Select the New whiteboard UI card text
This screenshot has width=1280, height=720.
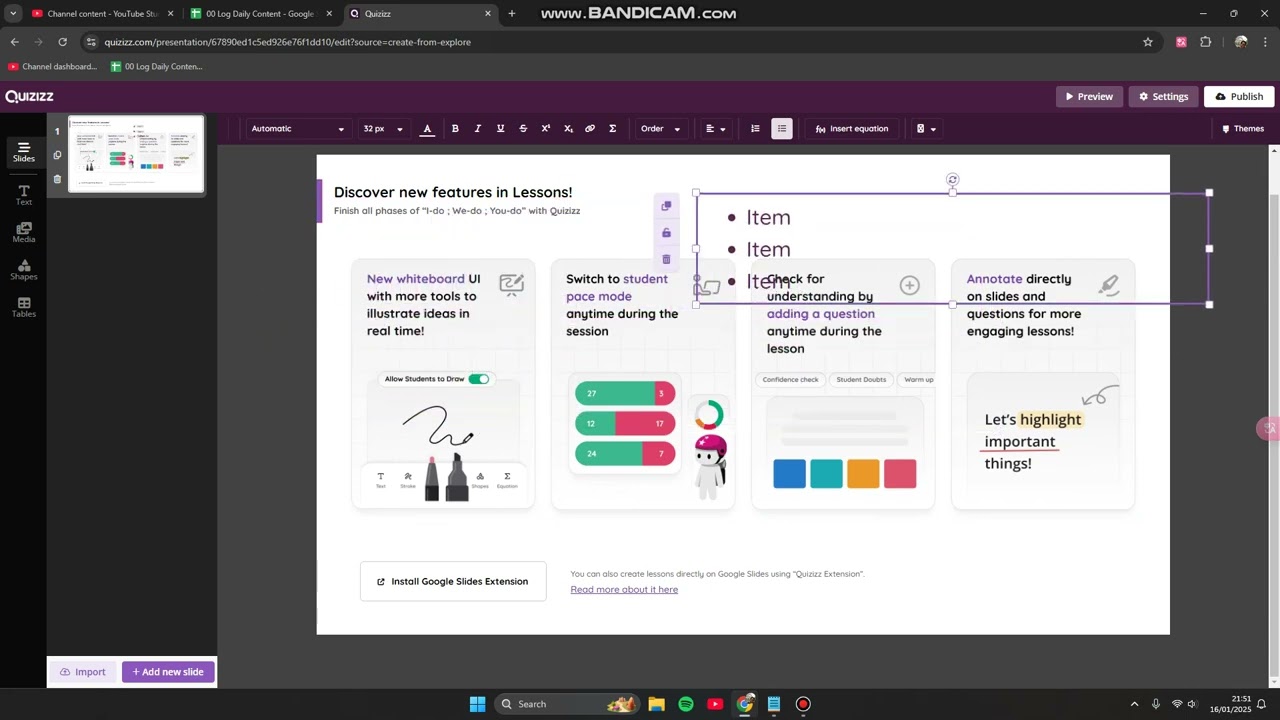tap(423, 305)
